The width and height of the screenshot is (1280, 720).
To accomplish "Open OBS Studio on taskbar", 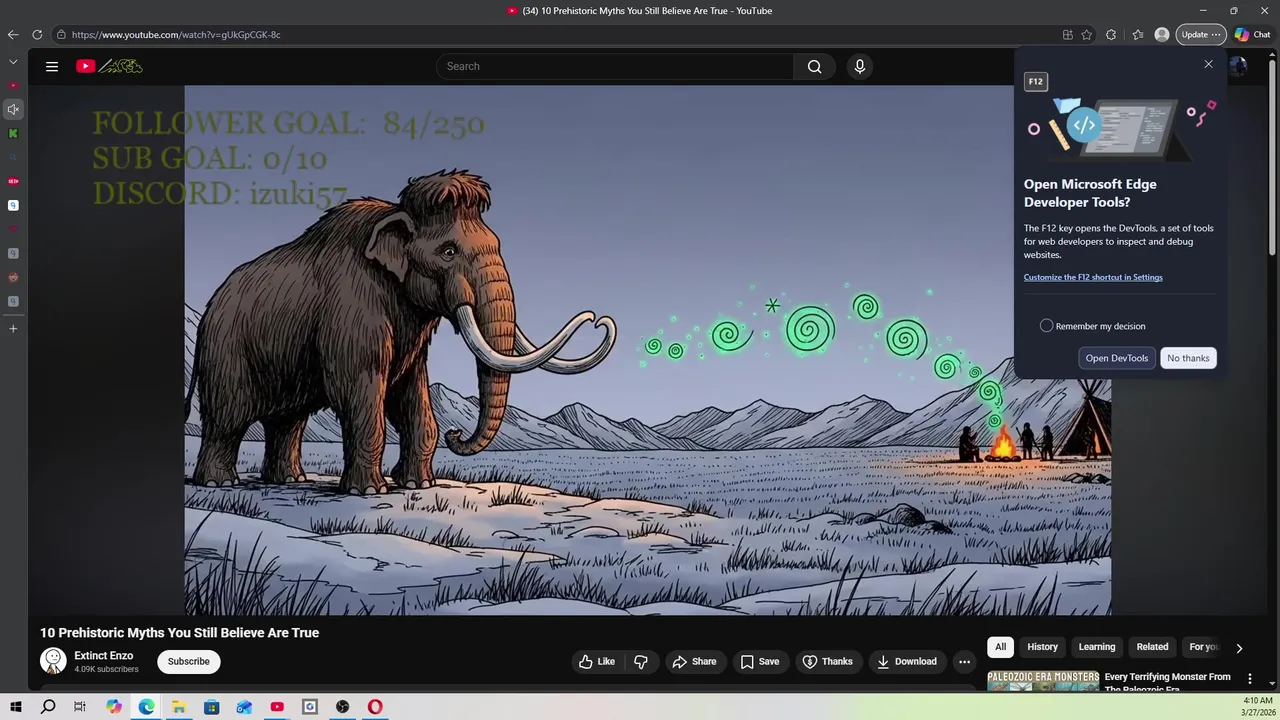I will coord(342,707).
